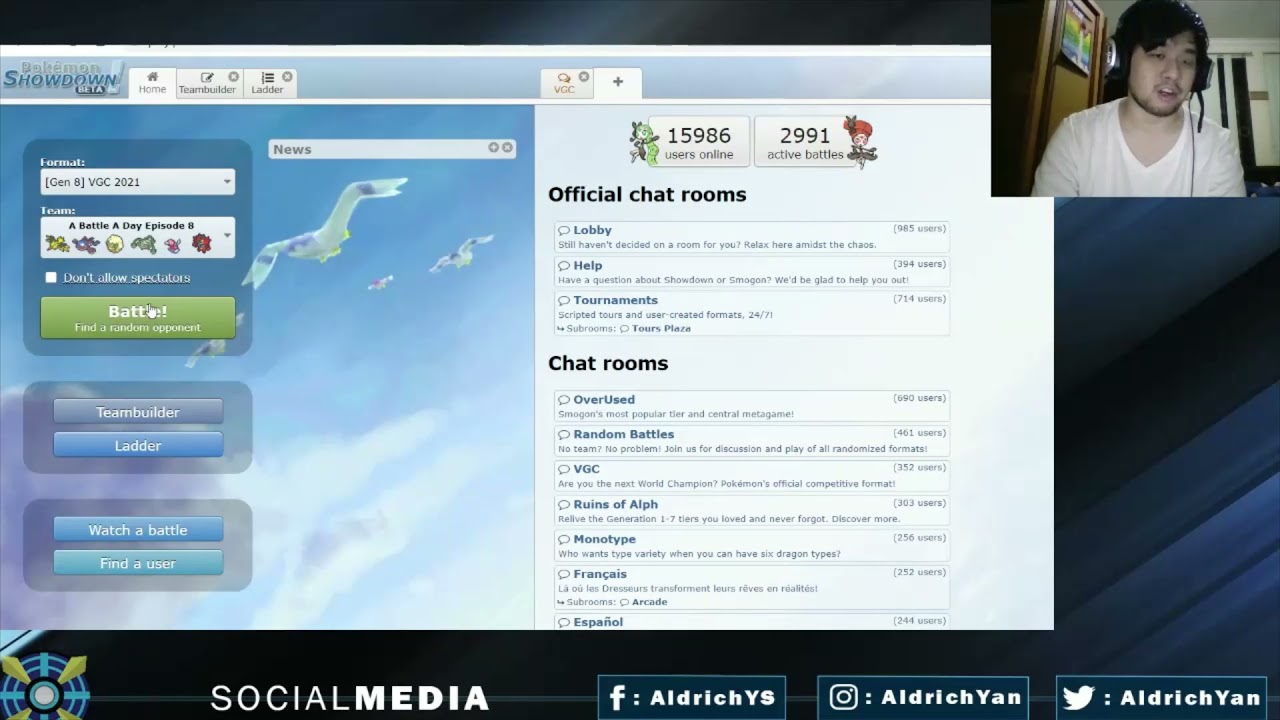Join the VGC chat room from the list

(751, 475)
